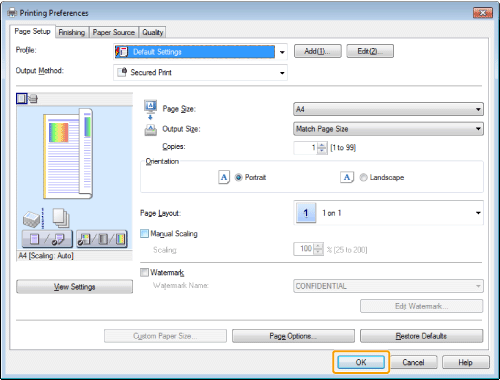This screenshot has width=500, height=380.
Task: Expand the Output Method dropdown
Action: pyautogui.click(x=200, y=72)
